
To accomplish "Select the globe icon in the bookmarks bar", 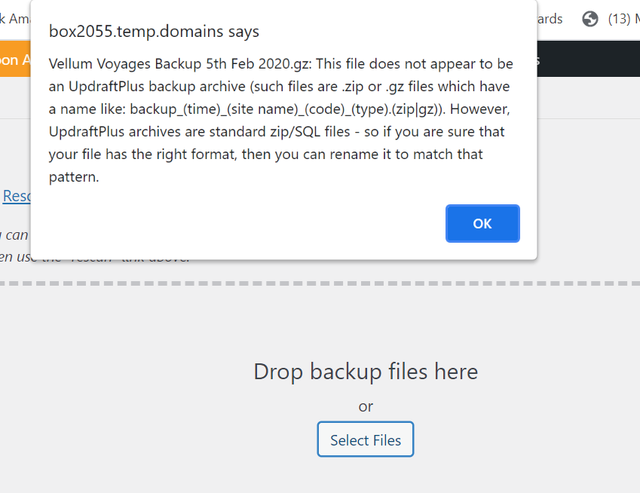I will (x=590, y=19).
